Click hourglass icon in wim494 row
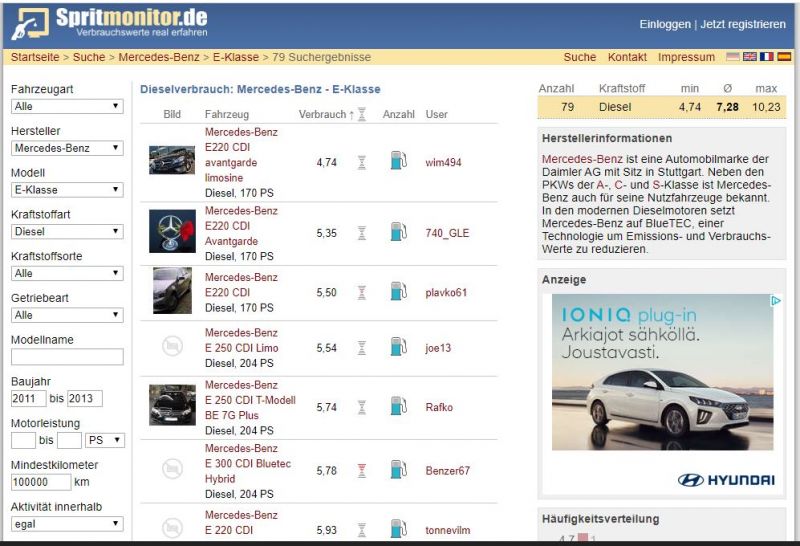Screen dimensions: 800x546 tap(362, 162)
